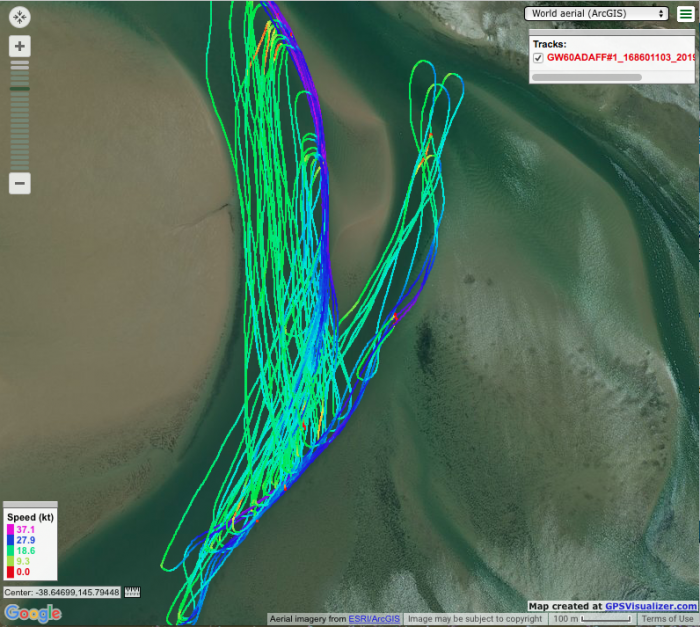
Task: Click the ruler measure icon beside coordinates
Action: coord(132,592)
